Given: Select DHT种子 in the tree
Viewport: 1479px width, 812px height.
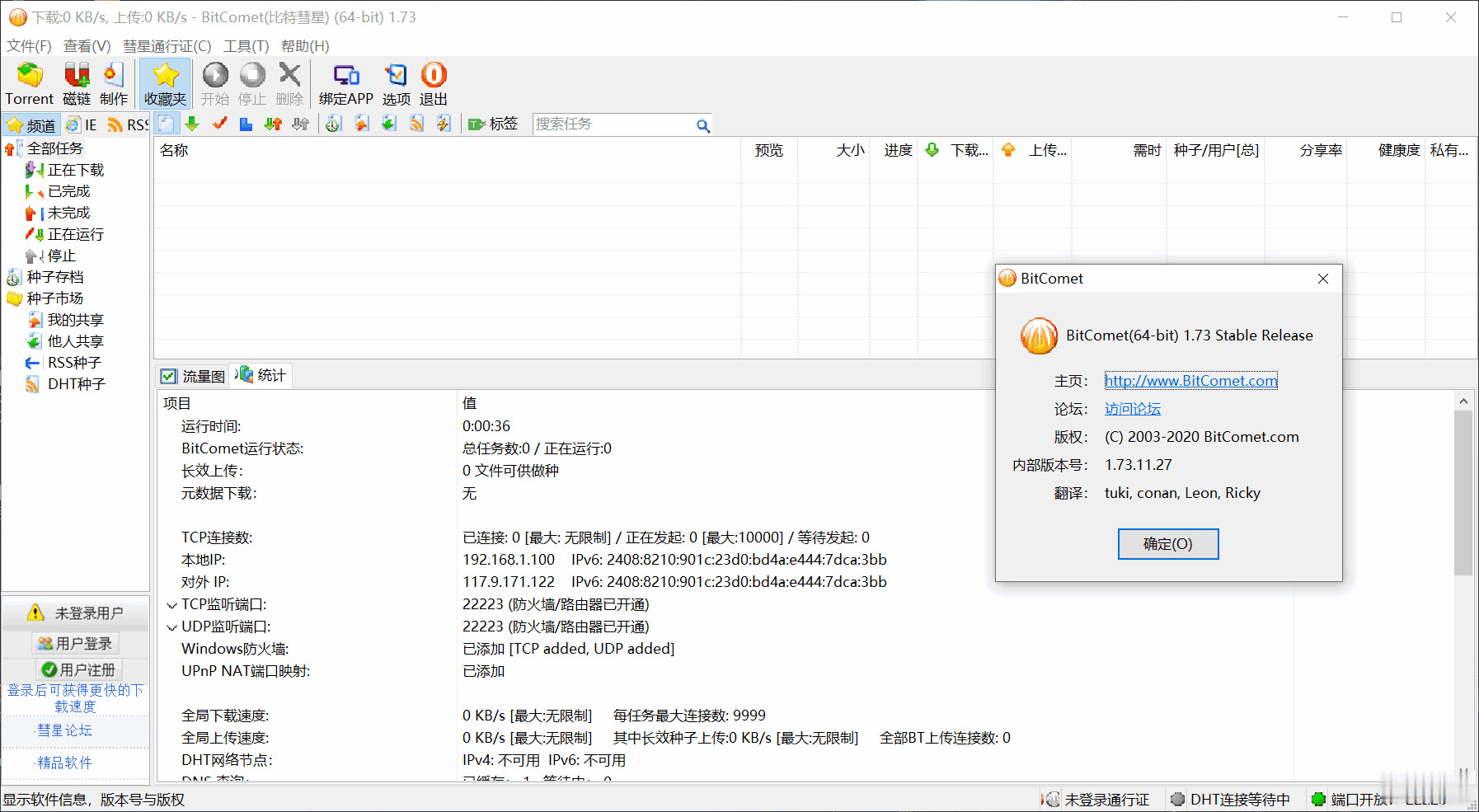Looking at the screenshot, I should pos(76,384).
